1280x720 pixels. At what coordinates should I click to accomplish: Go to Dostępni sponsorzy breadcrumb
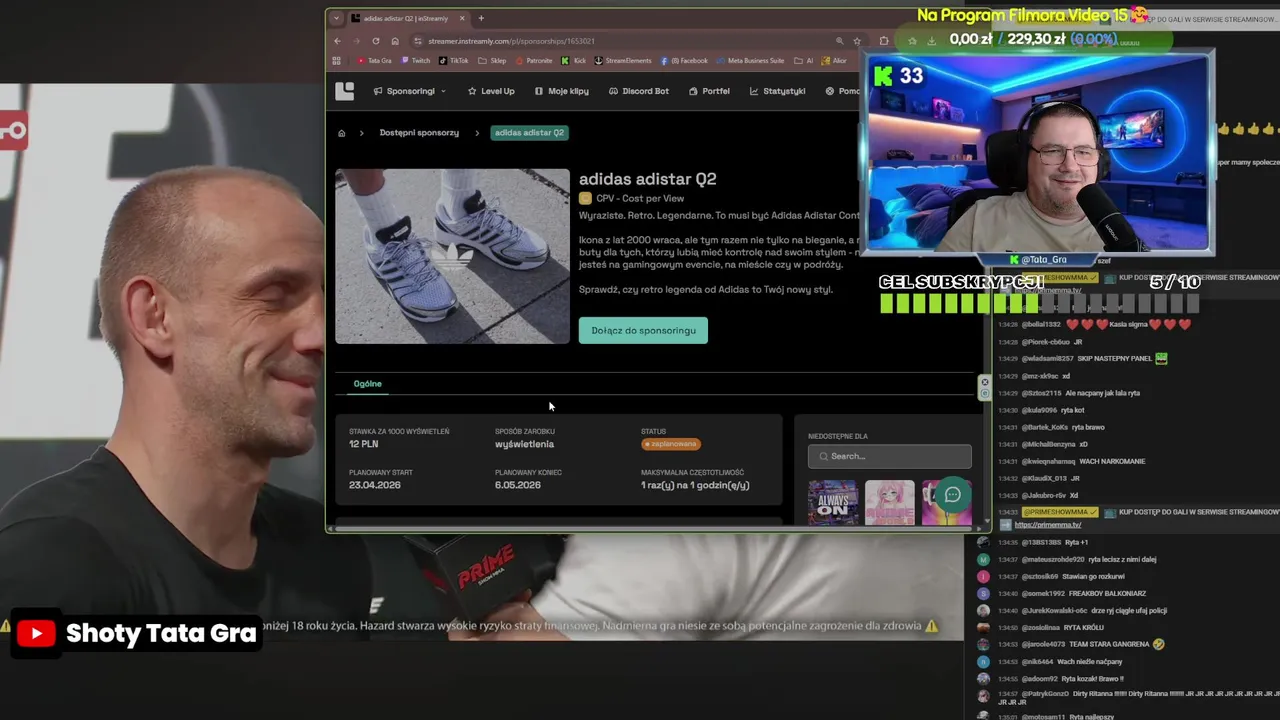pos(419,133)
